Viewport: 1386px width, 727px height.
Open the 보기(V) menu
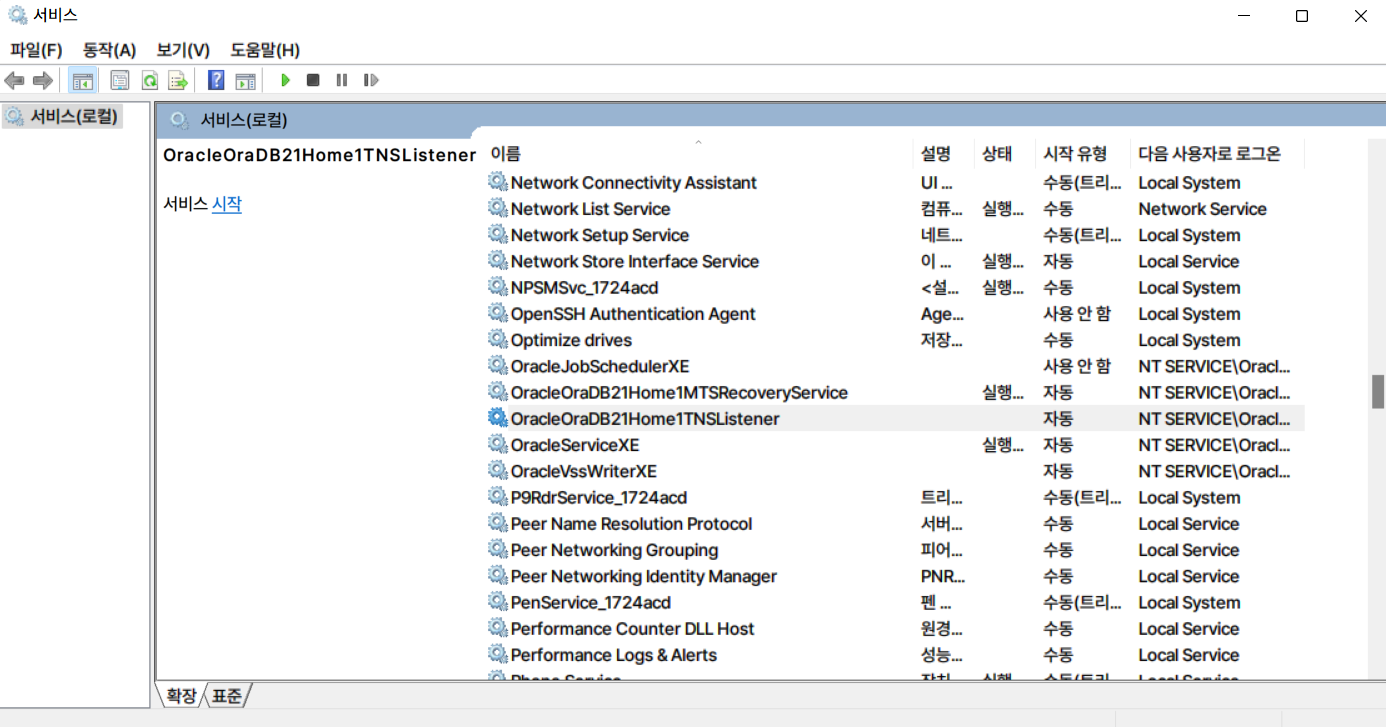coord(183,50)
